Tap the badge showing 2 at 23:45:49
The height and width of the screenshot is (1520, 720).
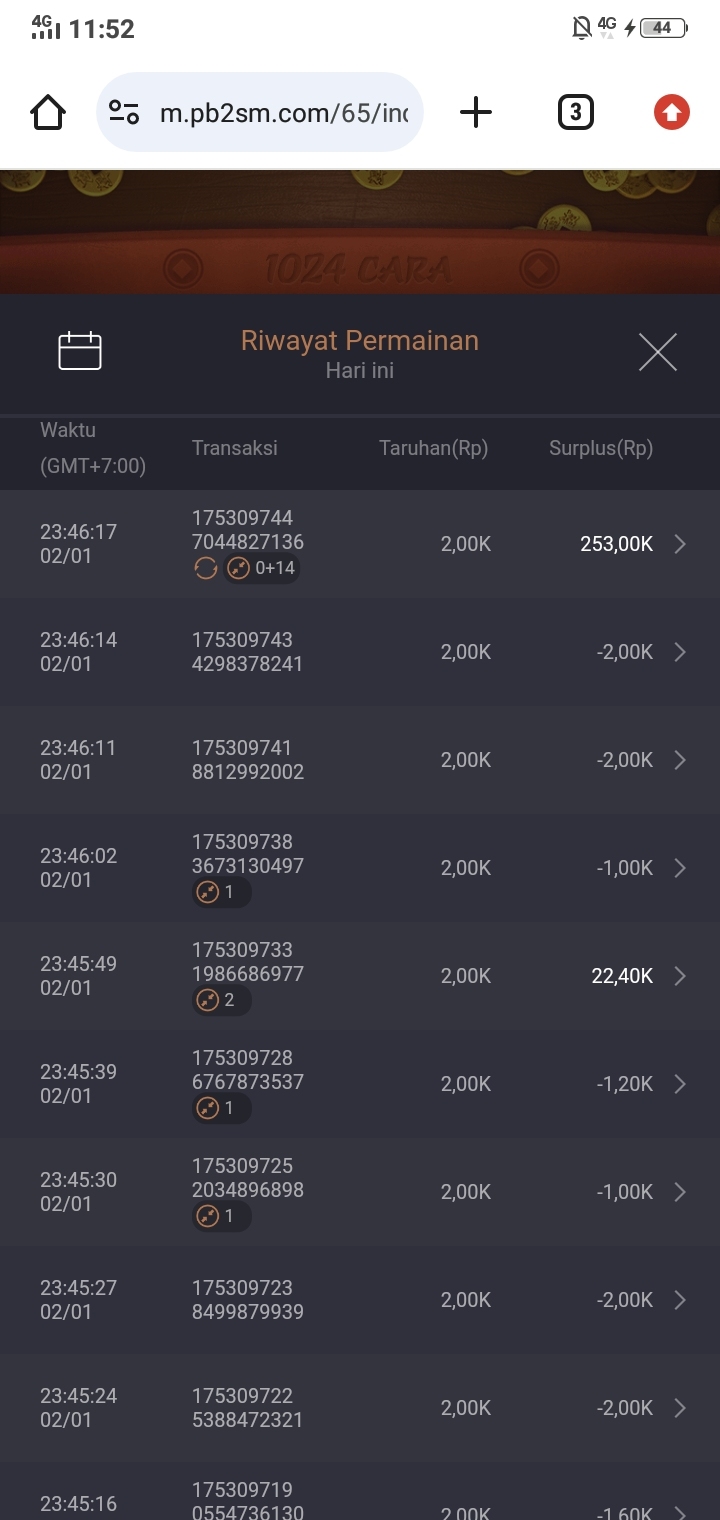point(220,1000)
